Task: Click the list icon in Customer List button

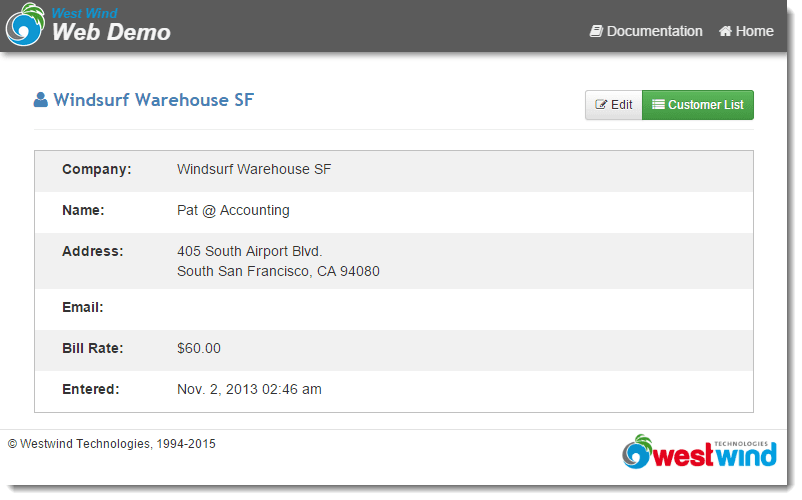Action: click(x=658, y=105)
